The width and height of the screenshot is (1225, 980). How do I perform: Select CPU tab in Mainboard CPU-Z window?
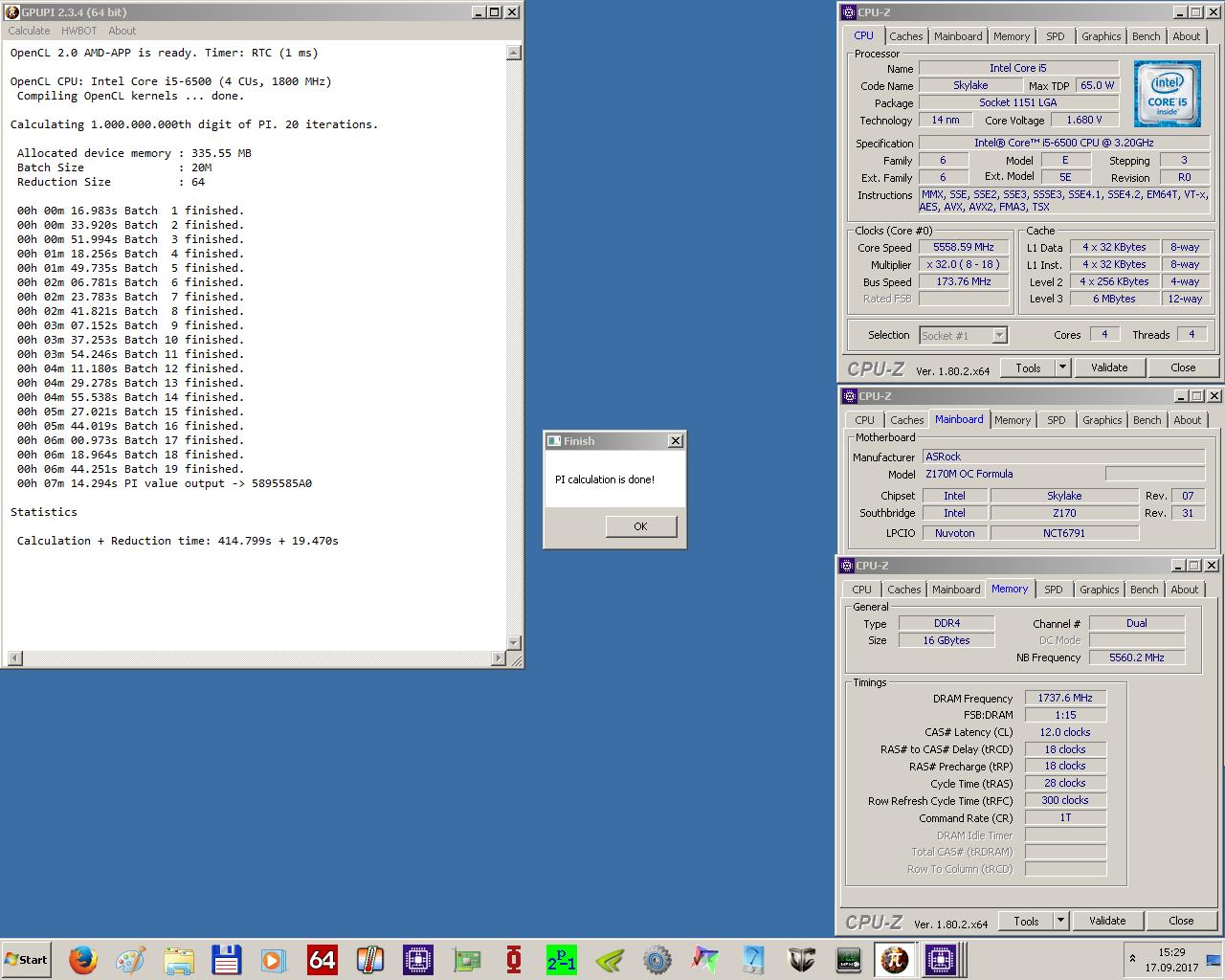click(864, 420)
